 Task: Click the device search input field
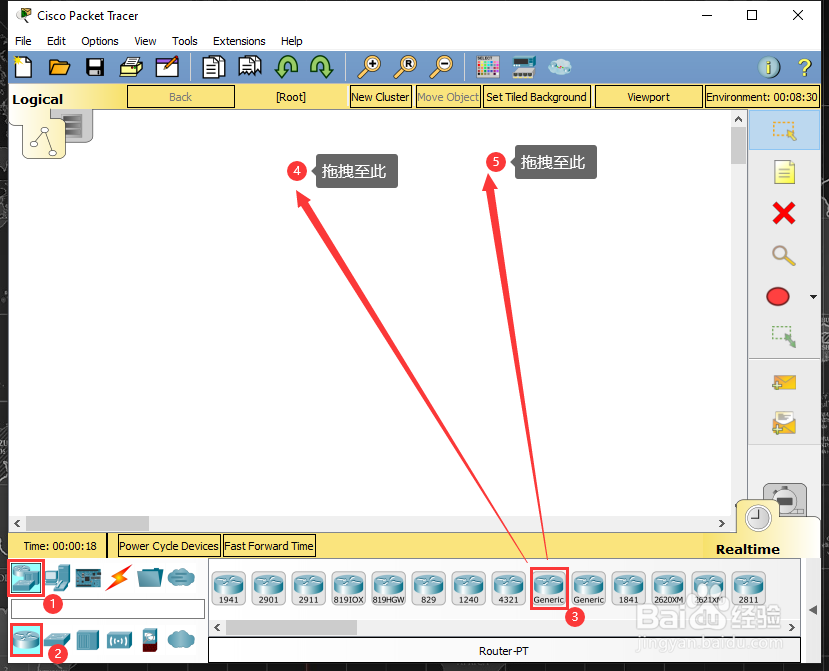click(x=108, y=609)
